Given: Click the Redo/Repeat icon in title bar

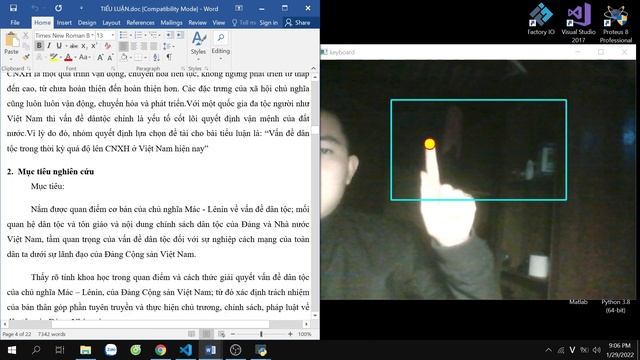Looking at the screenshot, I should pyautogui.click(x=58, y=8).
